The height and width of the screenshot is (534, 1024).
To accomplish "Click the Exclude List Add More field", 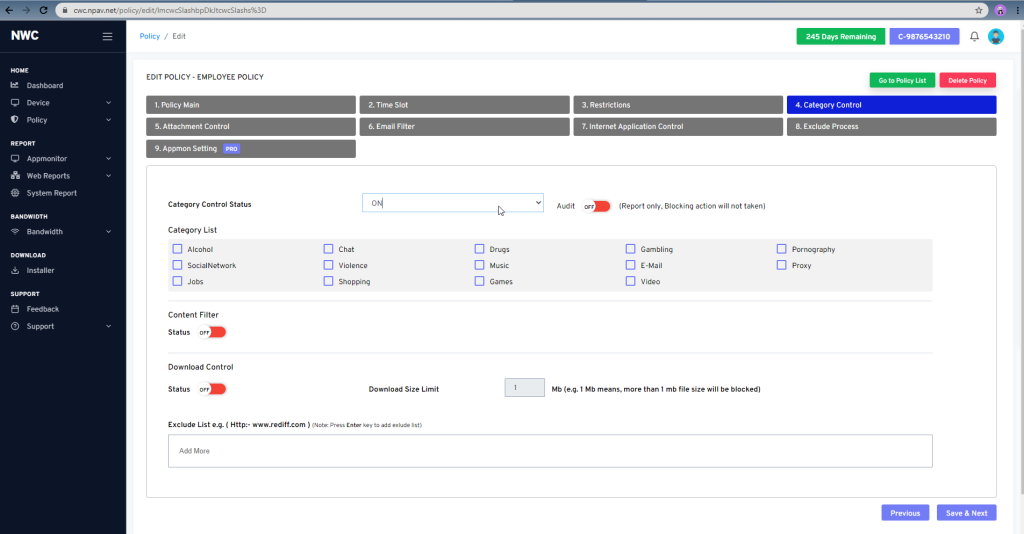I will pos(550,451).
